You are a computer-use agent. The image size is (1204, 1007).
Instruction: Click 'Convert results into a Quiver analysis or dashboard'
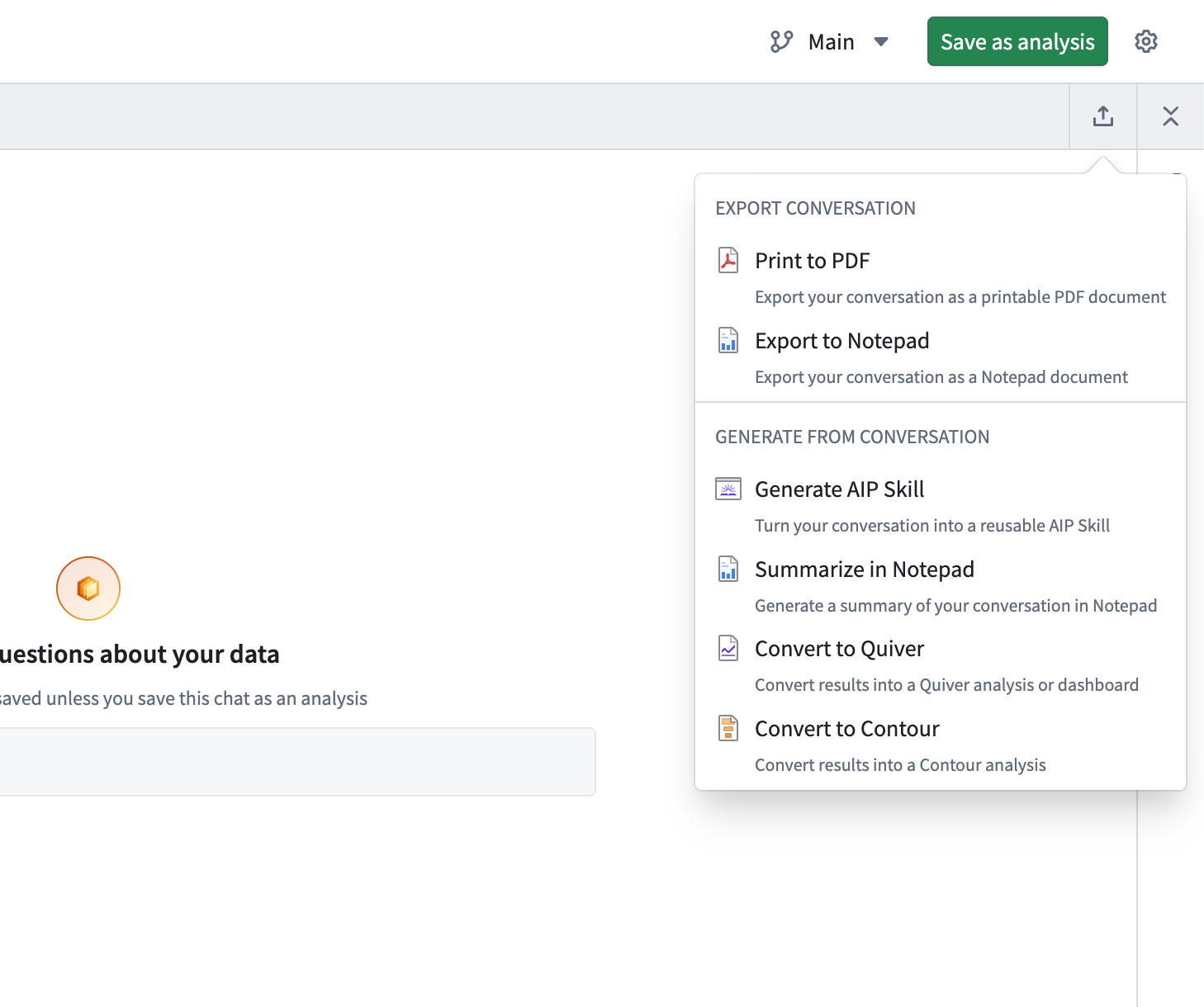pos(946,685)
